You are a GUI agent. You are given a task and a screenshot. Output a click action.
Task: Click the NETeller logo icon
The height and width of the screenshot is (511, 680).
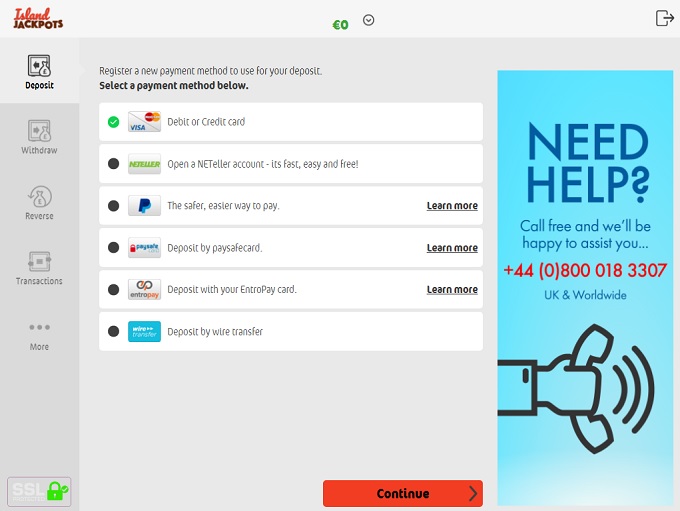coord(144,164)
